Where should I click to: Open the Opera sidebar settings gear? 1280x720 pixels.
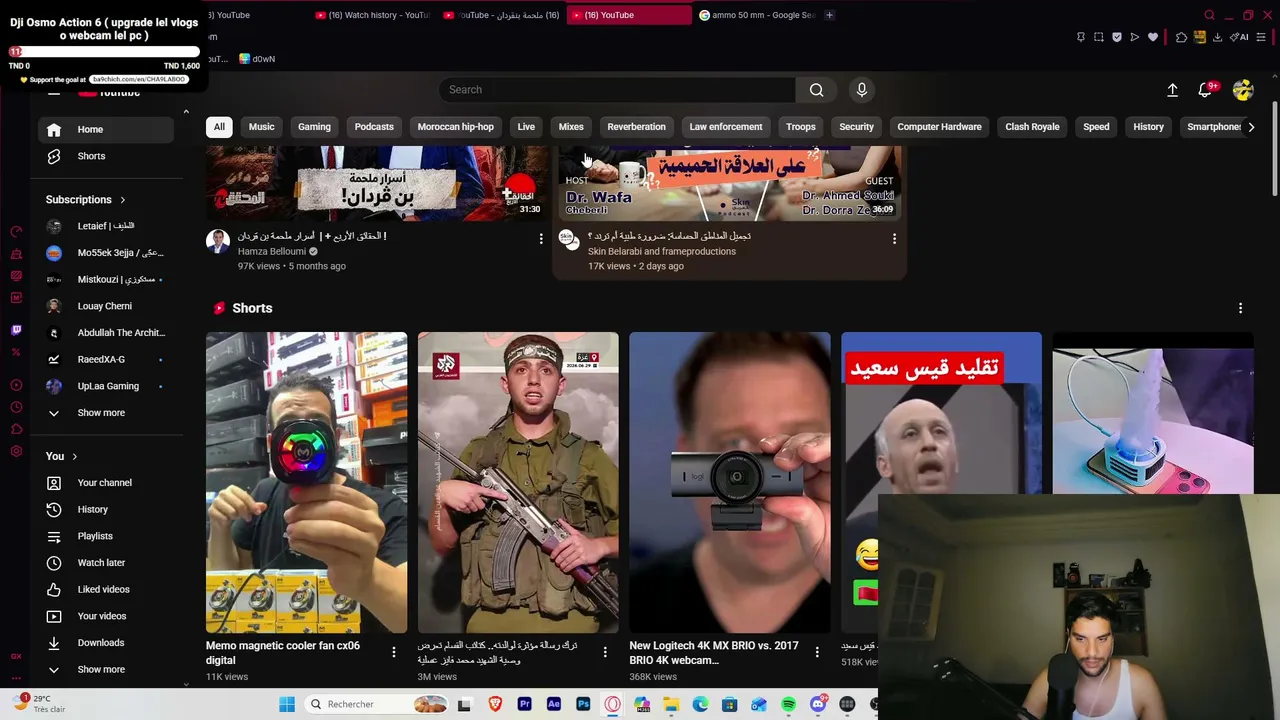[x=16, y=451]
